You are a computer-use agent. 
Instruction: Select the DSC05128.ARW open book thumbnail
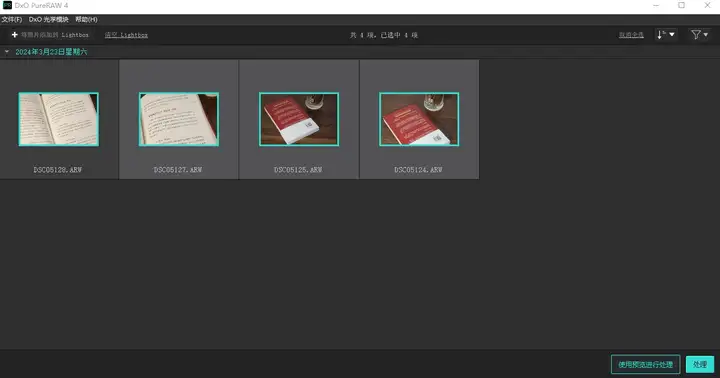pos(59,119)
